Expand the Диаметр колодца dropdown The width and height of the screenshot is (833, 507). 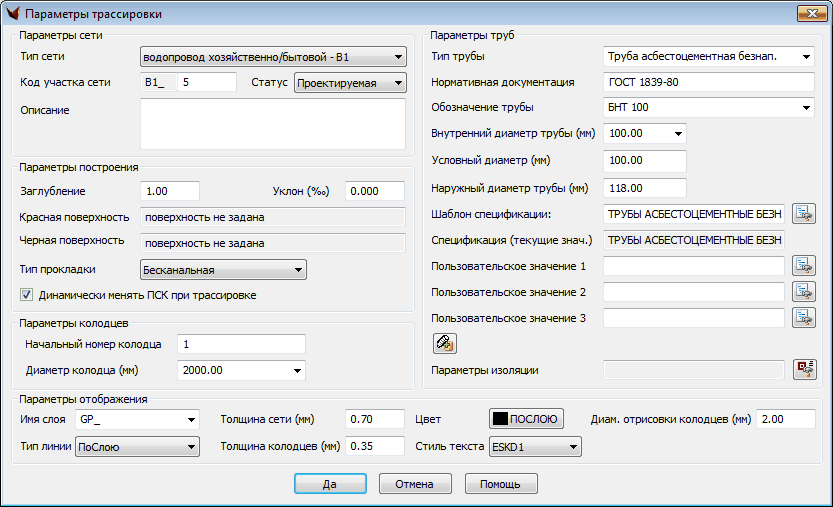(297, 370)
